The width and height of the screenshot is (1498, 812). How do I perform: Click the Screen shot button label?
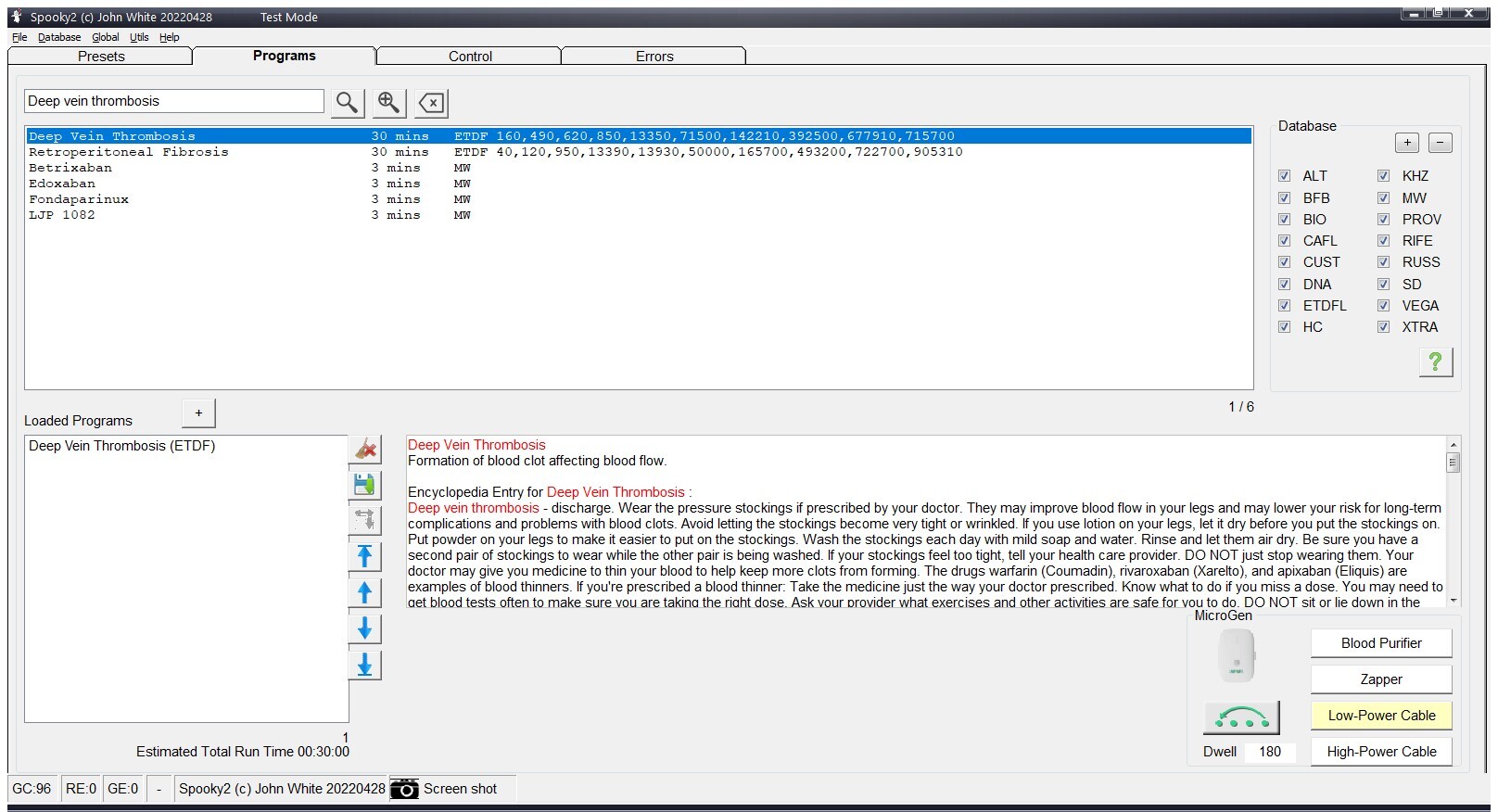461,789
